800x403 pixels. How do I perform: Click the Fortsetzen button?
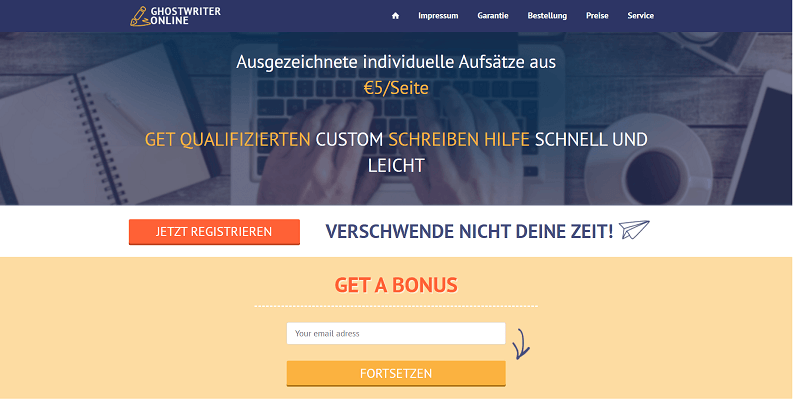coord(396,373)
